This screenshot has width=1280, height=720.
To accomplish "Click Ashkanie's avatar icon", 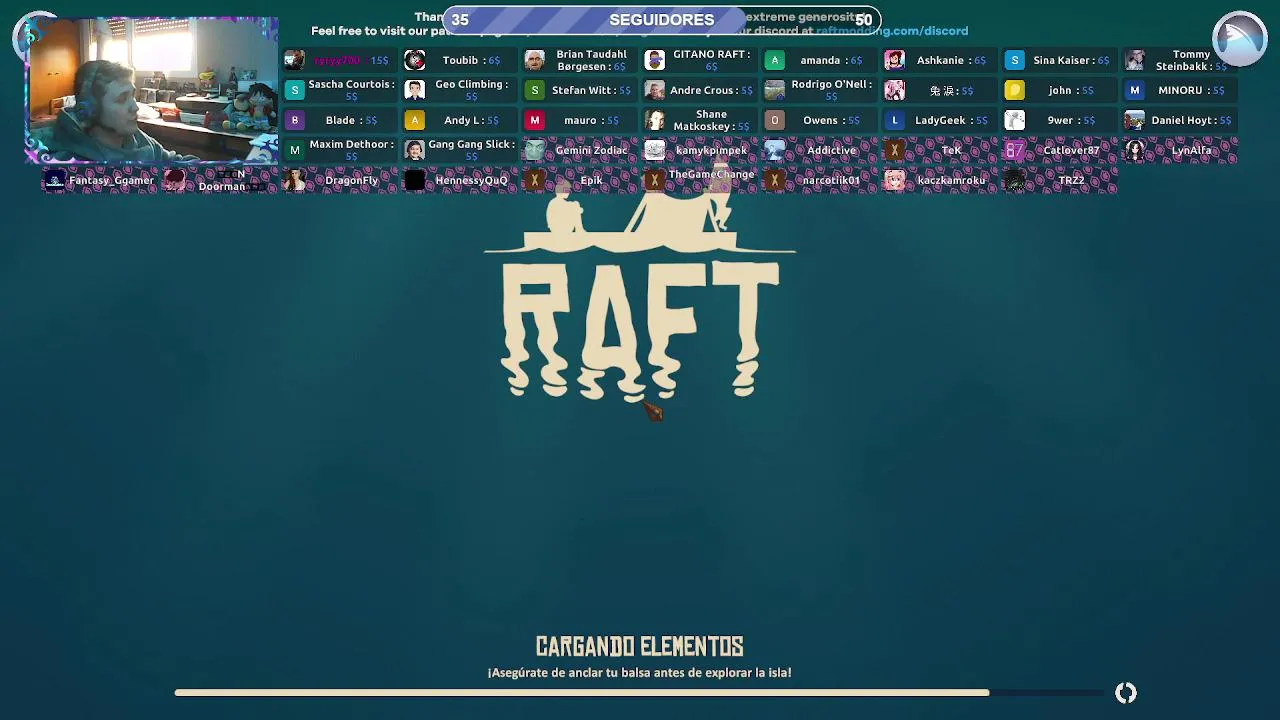I will [x=895, y=60].
